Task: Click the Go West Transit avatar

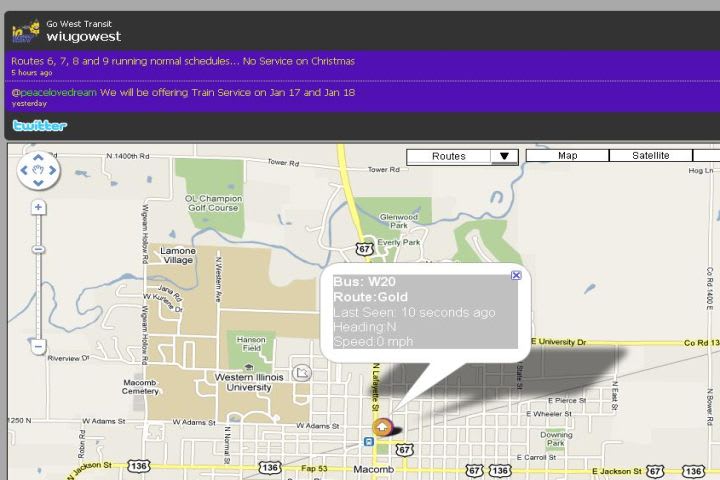Action: (26, 31)
